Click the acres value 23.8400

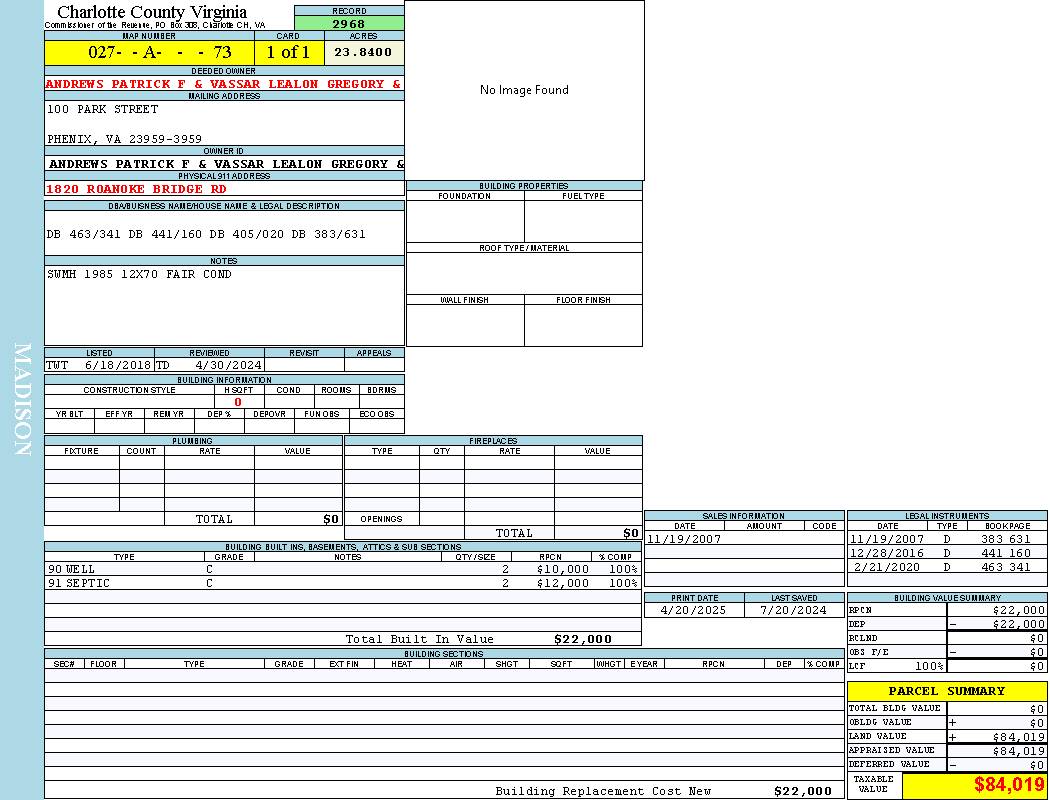[x=363, y=52]
